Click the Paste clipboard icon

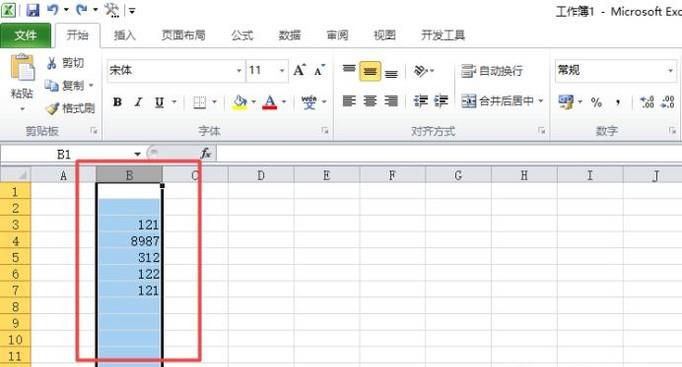[22, 67]
